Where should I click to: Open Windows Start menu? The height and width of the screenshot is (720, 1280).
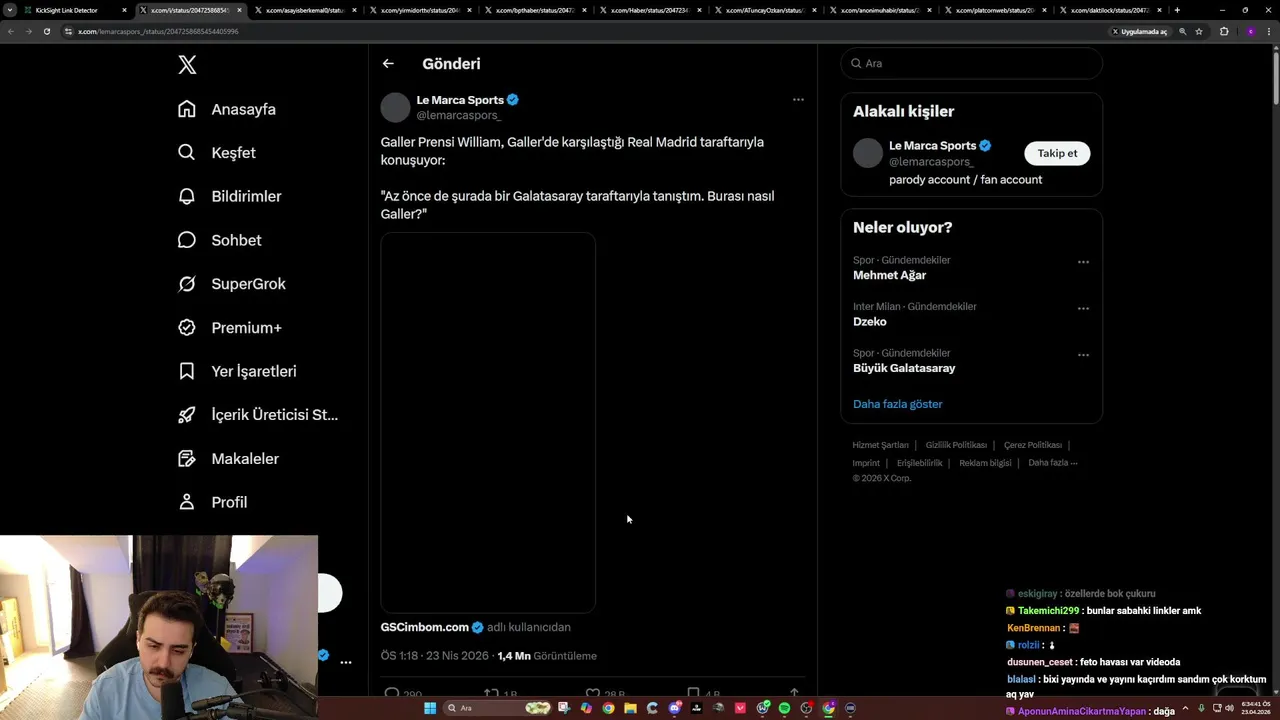coord(430,708)
